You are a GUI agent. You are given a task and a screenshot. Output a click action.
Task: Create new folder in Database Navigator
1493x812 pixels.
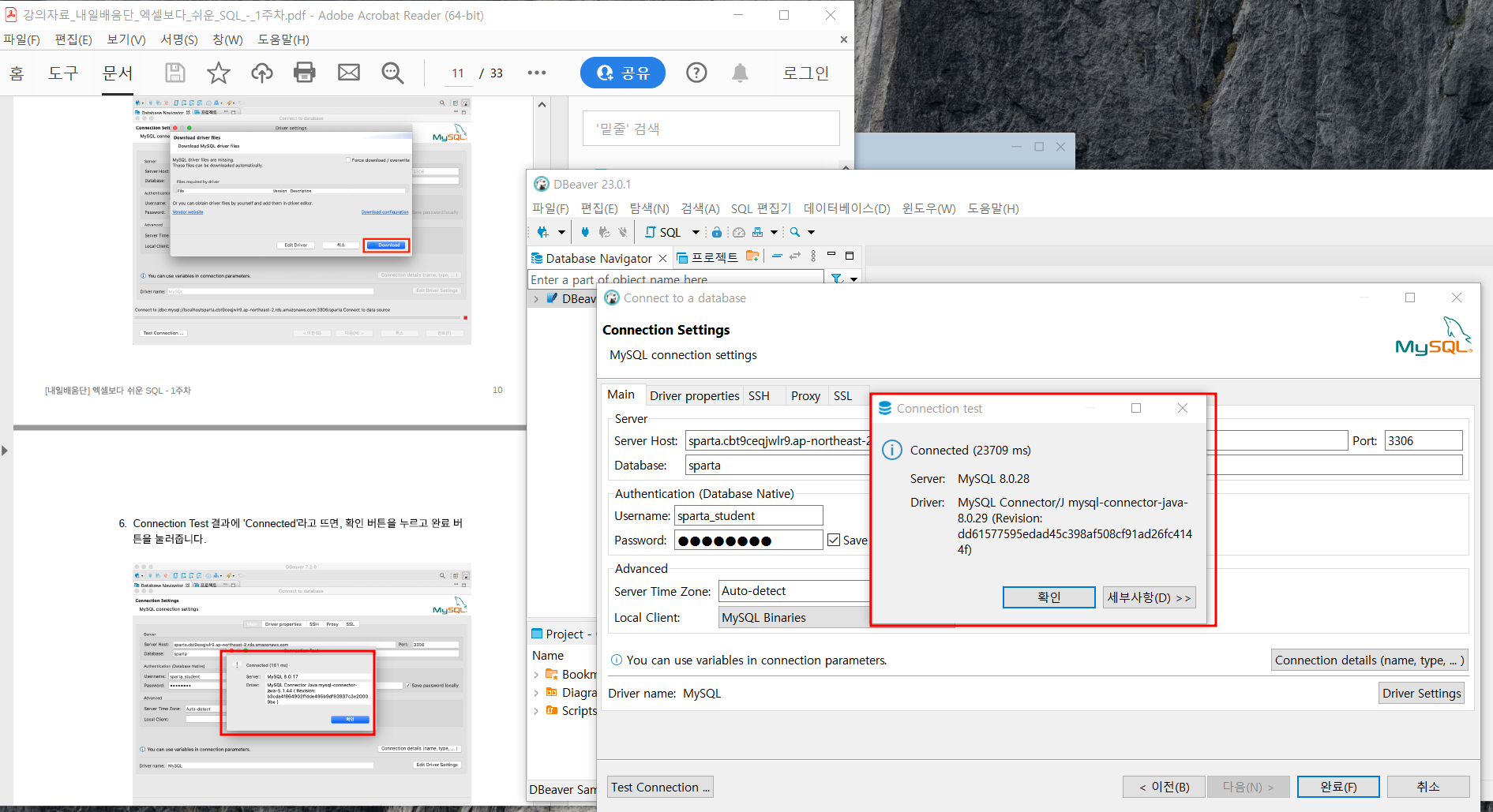click(752, 256)
